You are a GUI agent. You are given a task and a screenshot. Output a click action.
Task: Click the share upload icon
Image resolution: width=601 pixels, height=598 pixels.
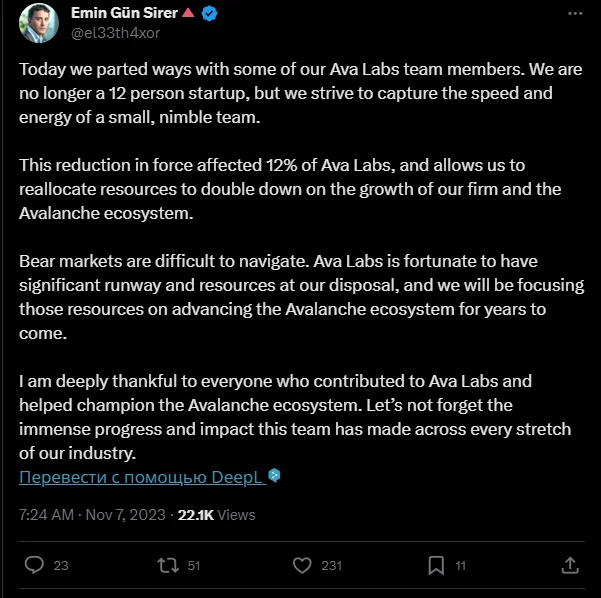(x=570, y=565)
